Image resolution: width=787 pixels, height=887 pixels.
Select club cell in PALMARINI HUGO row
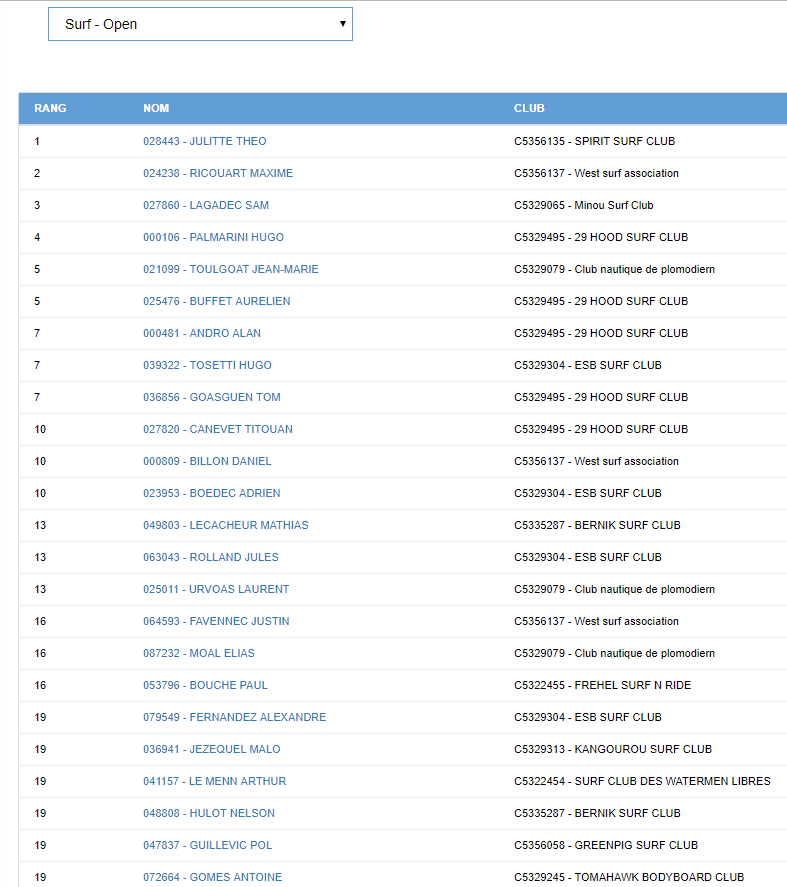coord(601,237)
